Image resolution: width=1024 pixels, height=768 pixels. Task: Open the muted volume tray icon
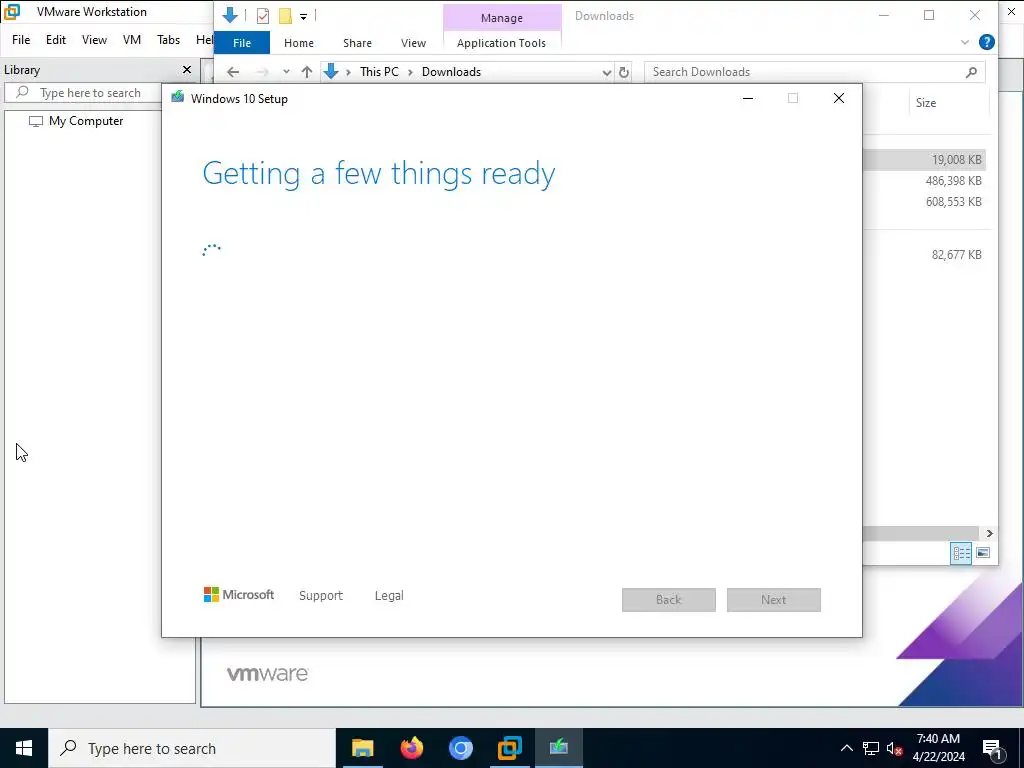coord(895,748)
